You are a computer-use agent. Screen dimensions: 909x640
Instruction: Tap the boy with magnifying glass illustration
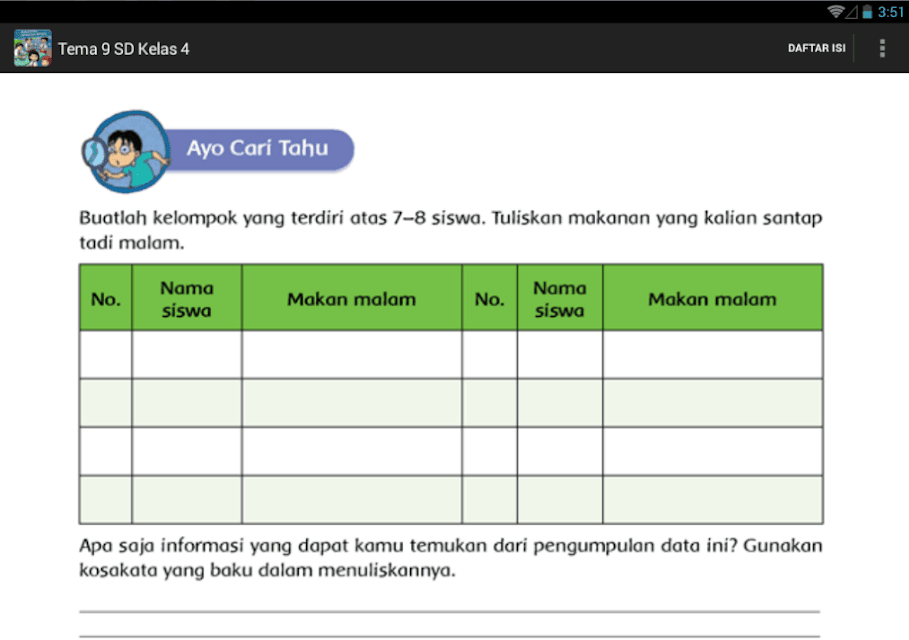(127, 151)
